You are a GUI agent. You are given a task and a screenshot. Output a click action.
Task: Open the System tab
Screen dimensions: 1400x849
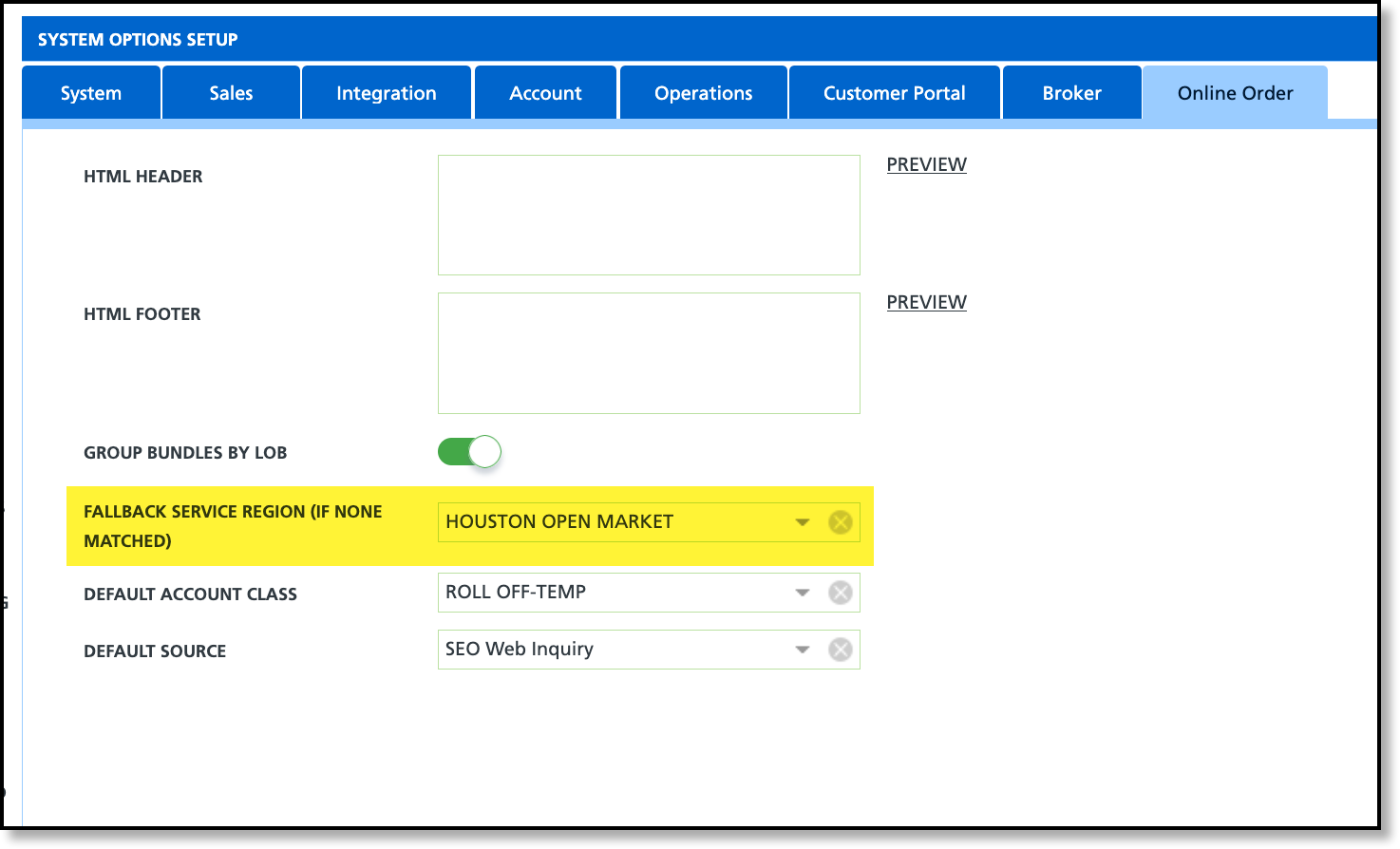[91, 93]
